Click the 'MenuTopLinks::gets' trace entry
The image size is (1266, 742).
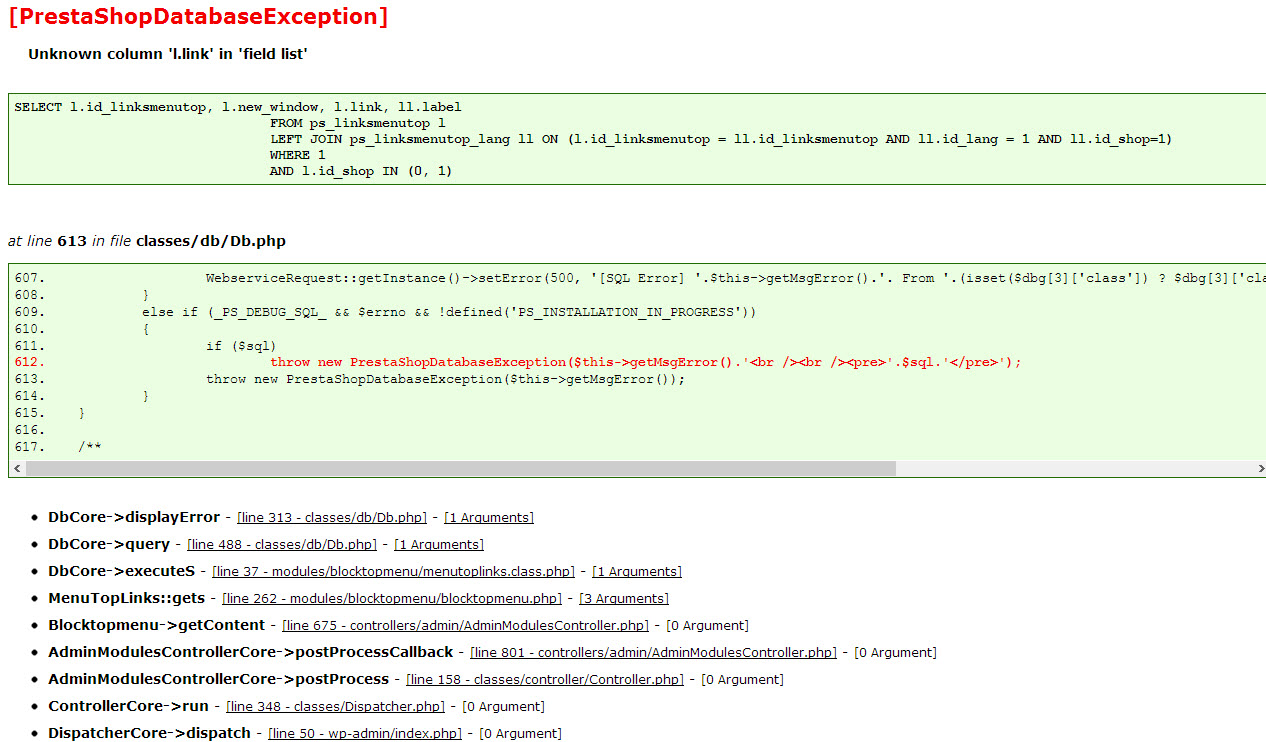127,598
